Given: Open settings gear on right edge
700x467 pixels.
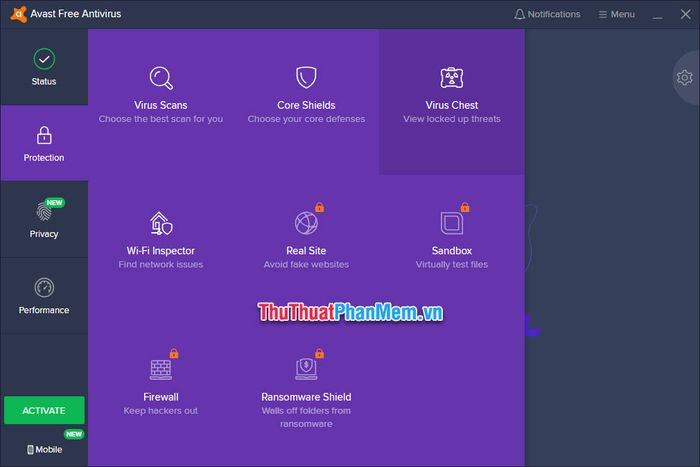Looking at the screenshot, I should coord(684,78).
